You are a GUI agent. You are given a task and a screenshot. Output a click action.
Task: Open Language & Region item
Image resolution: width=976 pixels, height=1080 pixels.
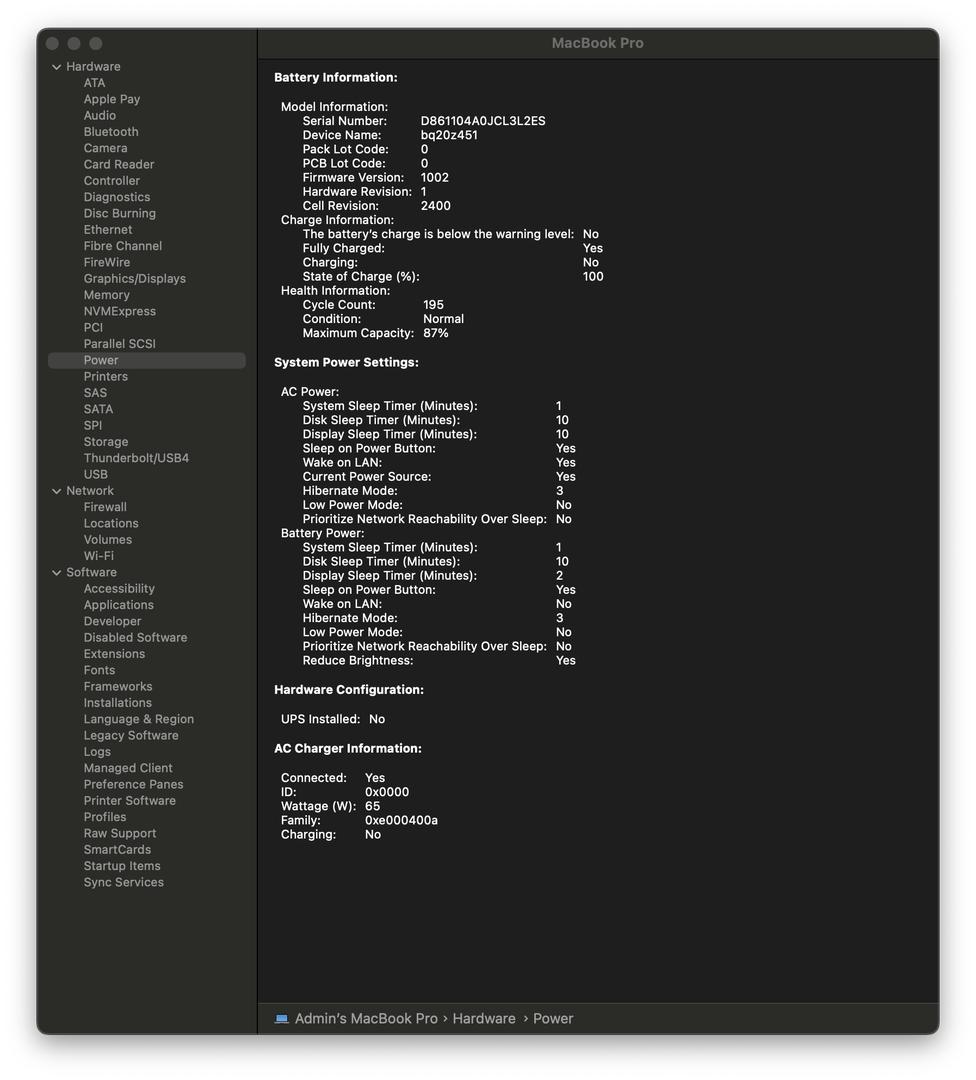138,719
